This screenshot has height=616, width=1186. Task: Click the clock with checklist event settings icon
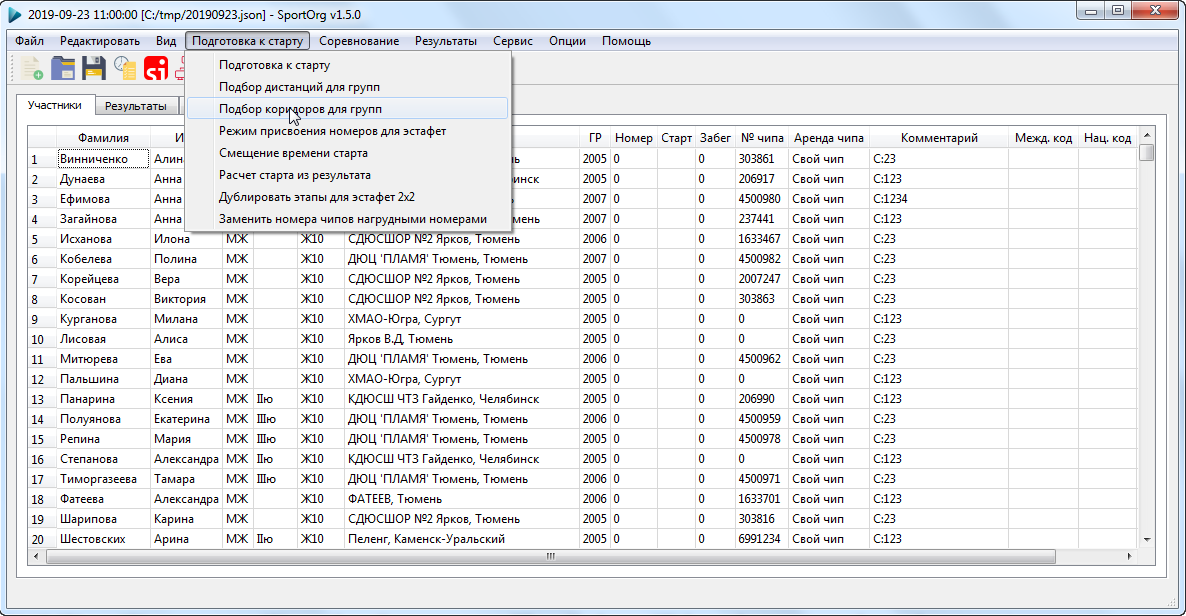[x=125, y=68]
